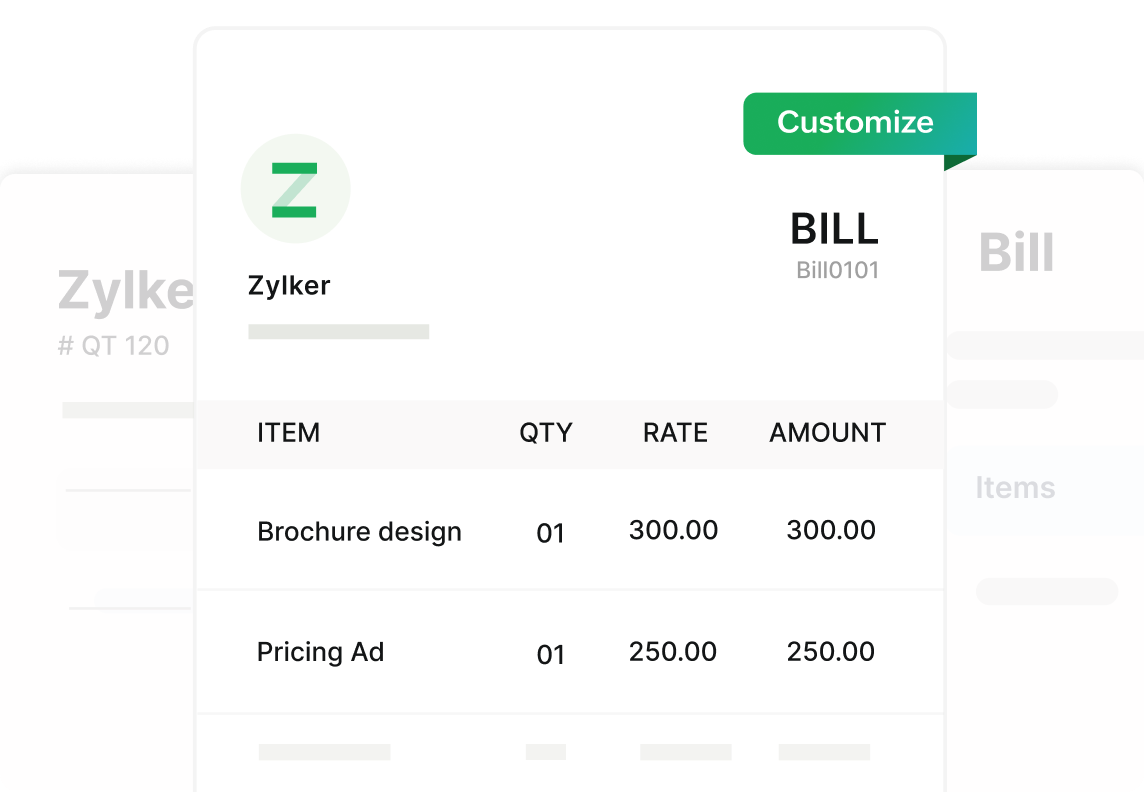Click the QTY column header
Image resolution: width=1144 pixels, height=792 pixels.
click(546, 432)
